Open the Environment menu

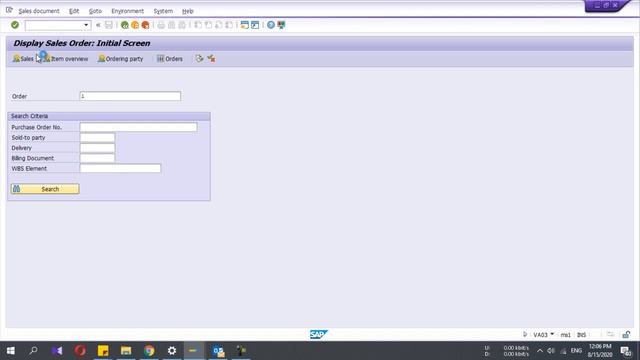pos(127,11)
